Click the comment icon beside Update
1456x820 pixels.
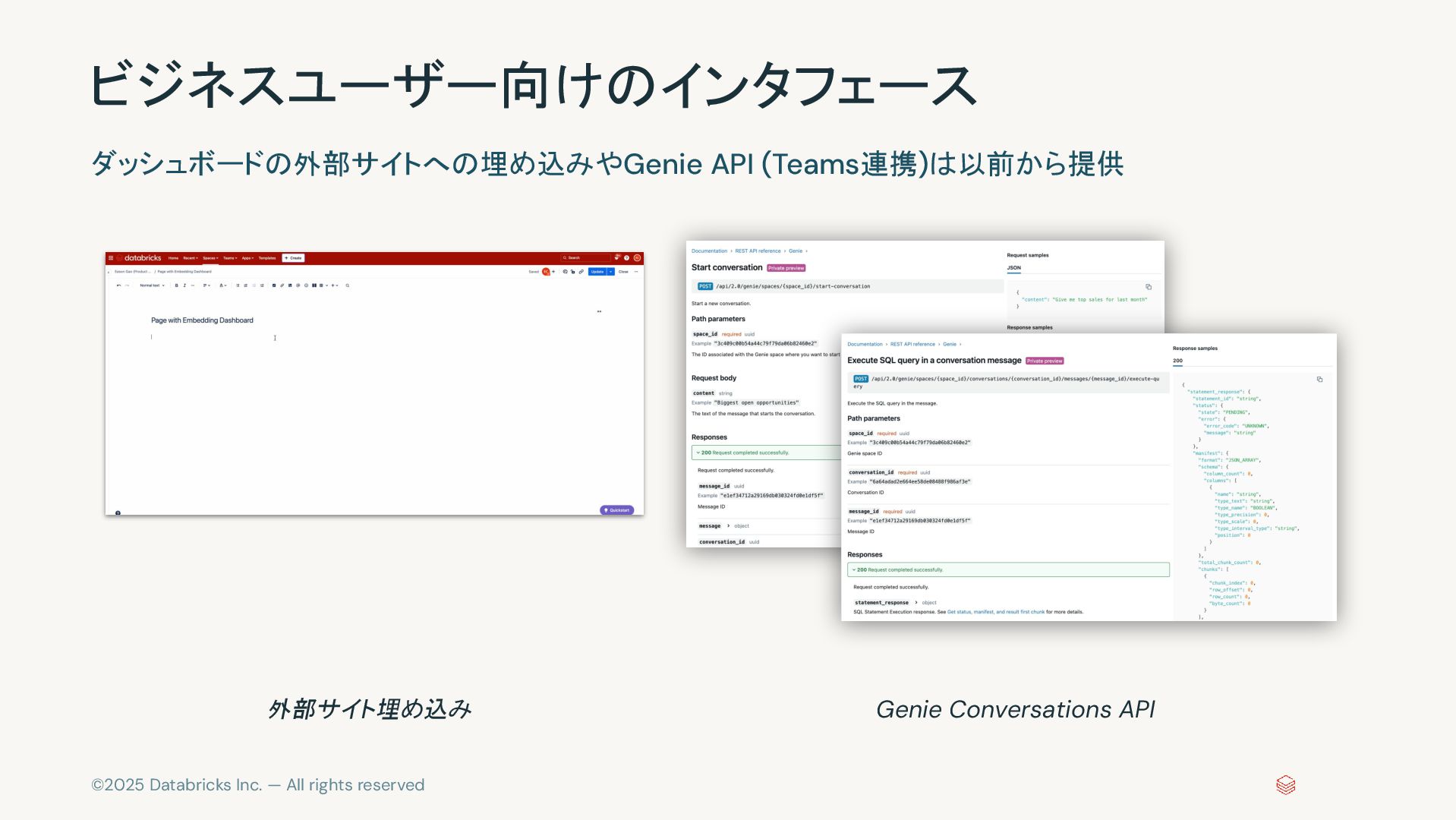coord(565,272)
